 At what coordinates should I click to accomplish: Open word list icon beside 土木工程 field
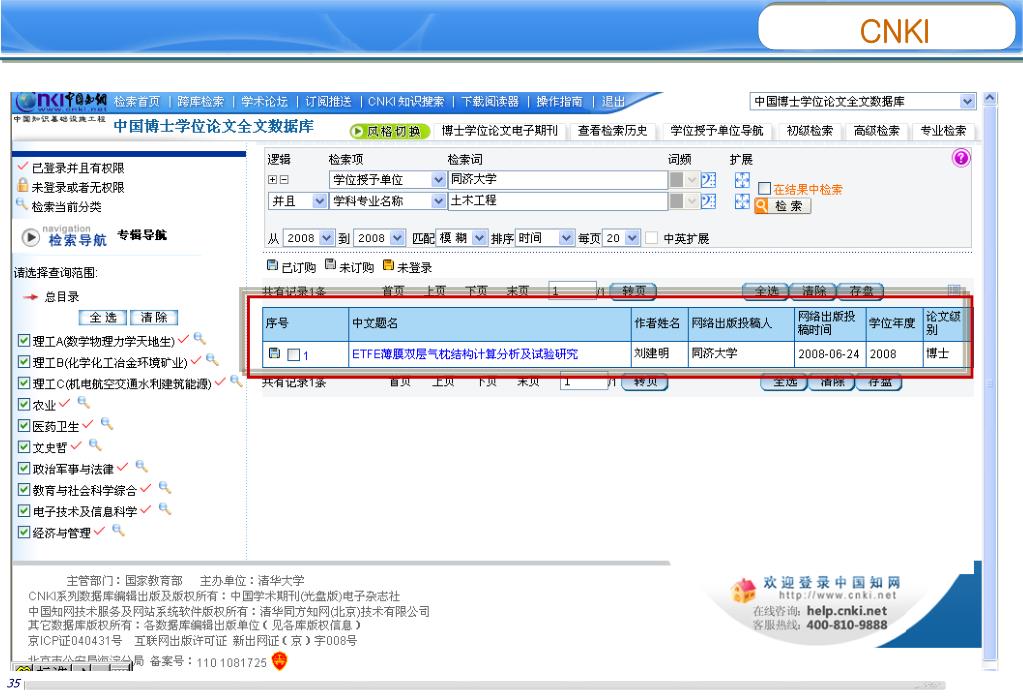709,201
